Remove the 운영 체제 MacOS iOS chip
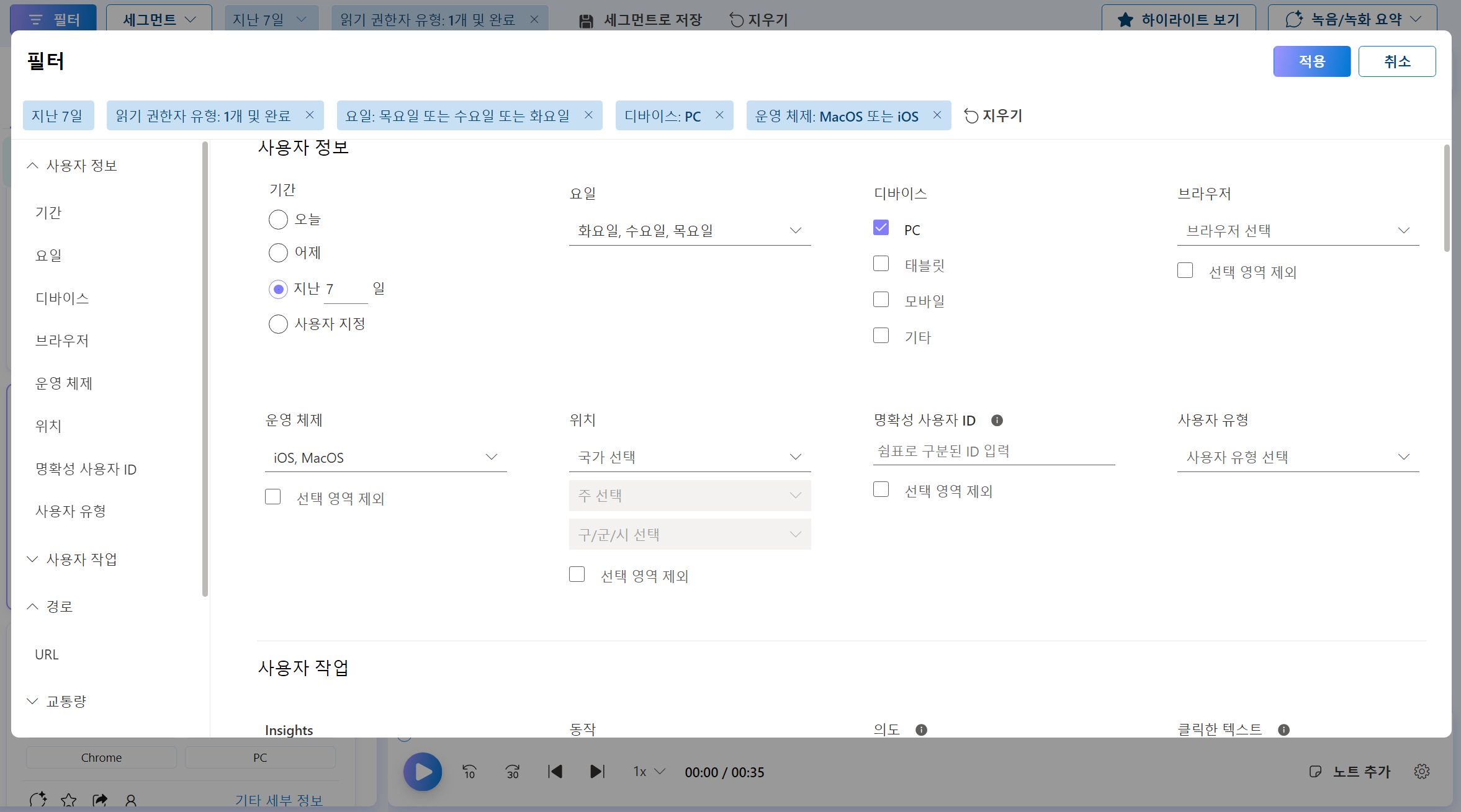This screenshot has width=1461, height=812. point(937,115)
